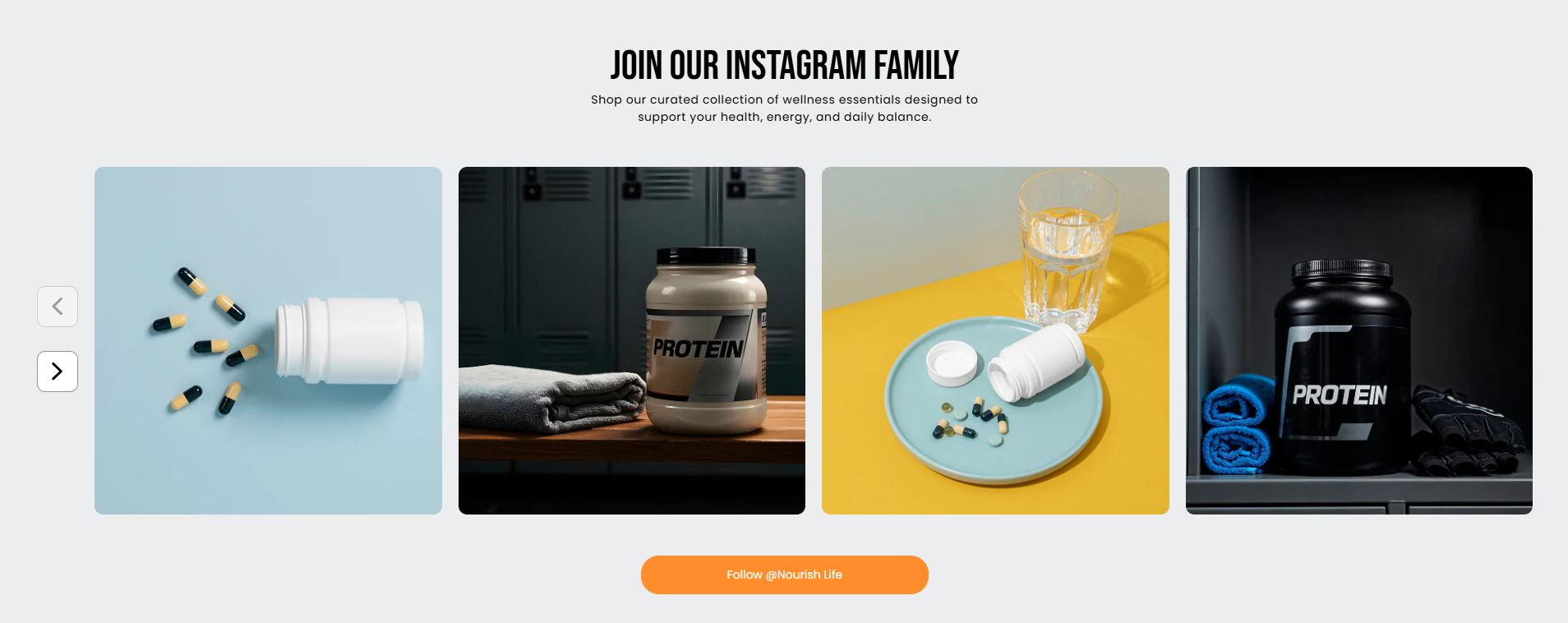Click the Follow @Nourish Life button
1568x623 pixels.
[785, 575]
